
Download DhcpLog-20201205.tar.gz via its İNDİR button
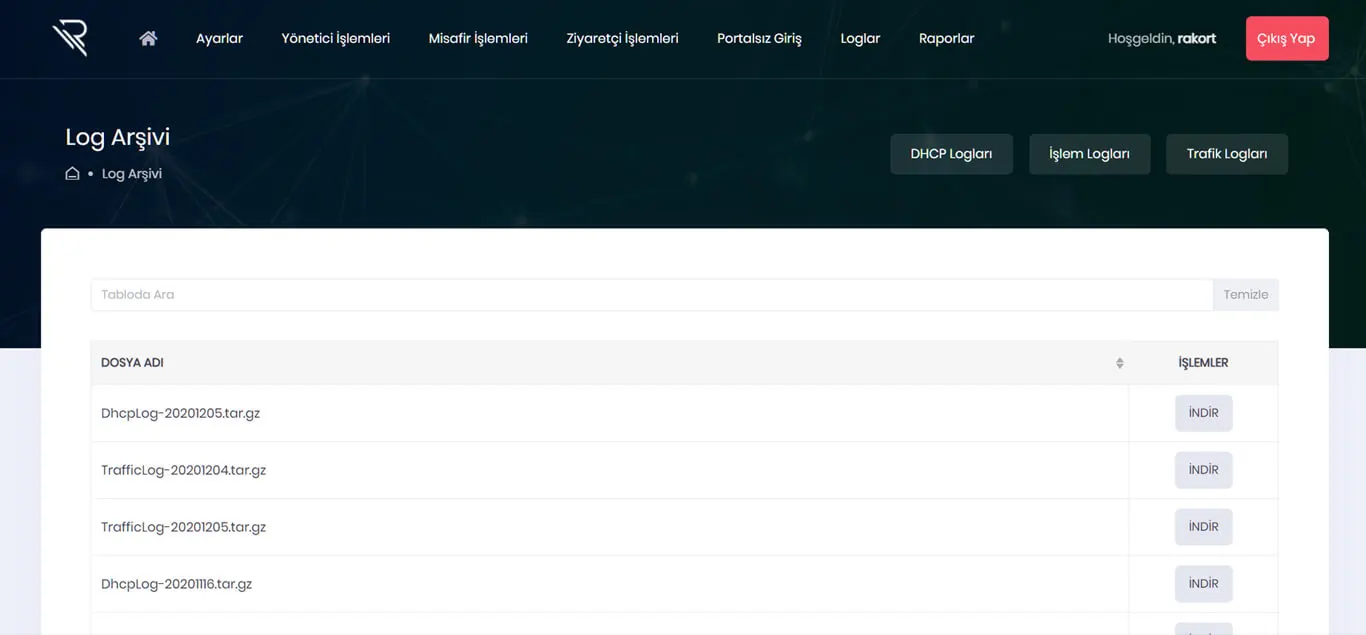tap(1203, 412)
